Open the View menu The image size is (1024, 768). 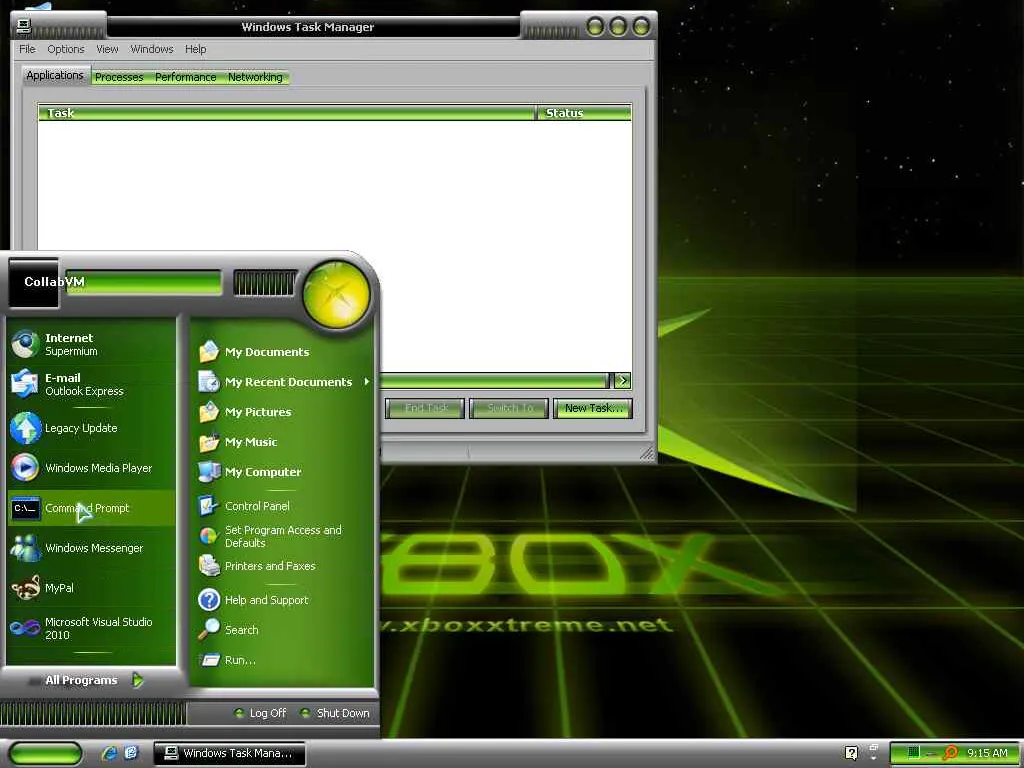point(107,49)
